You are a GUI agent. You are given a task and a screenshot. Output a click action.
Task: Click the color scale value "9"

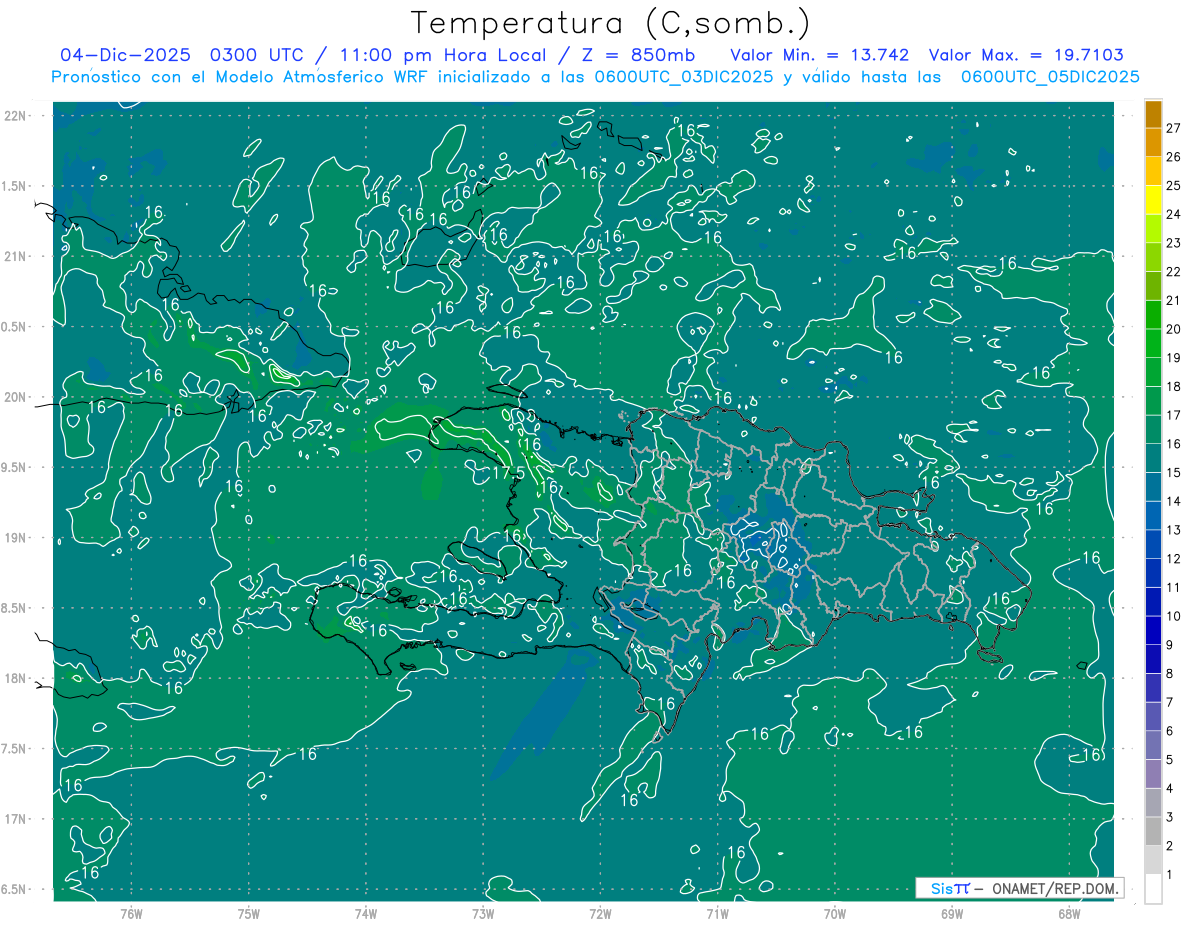[x=1169, y=645]
